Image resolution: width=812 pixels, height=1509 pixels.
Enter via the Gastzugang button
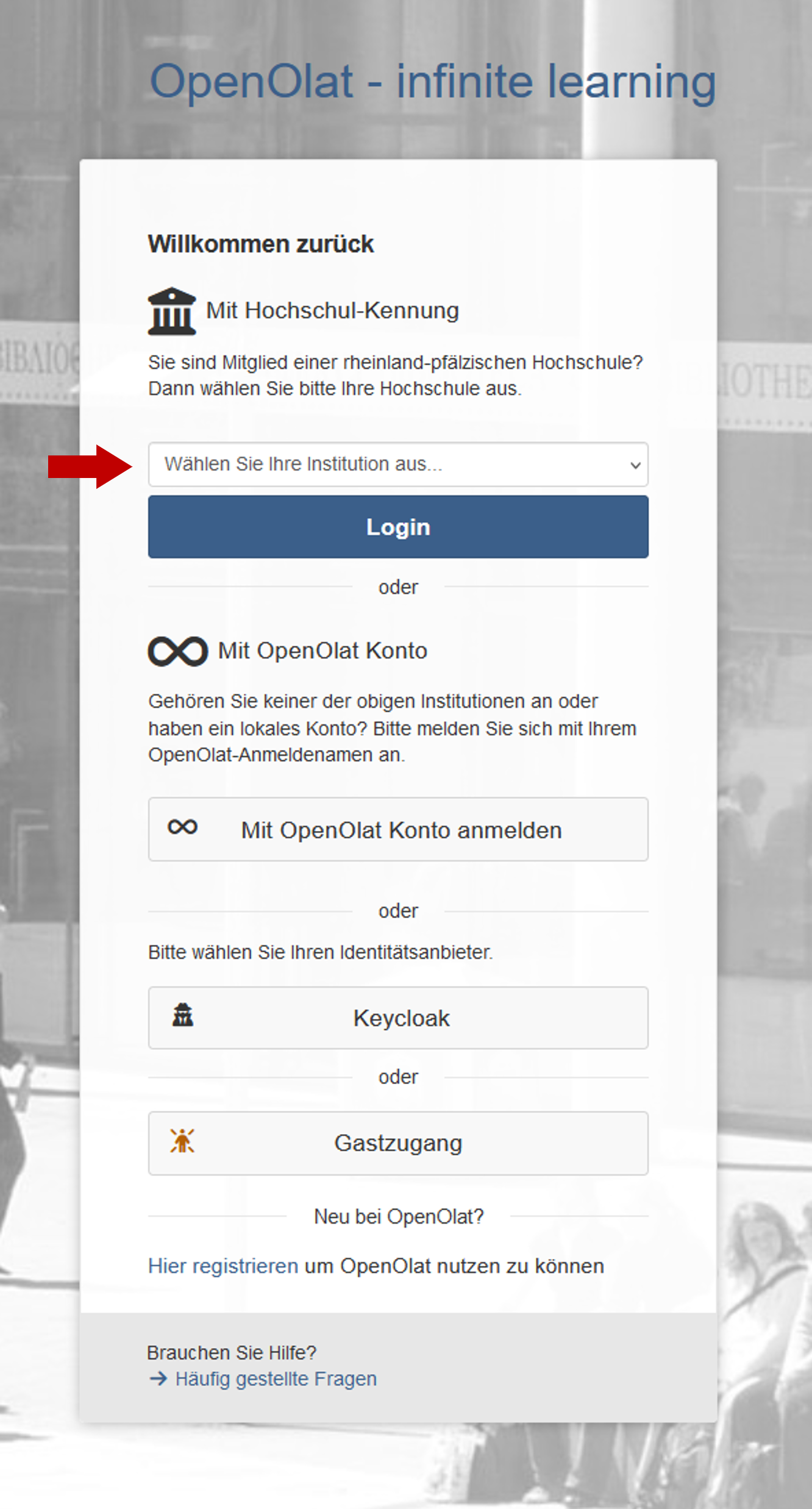click(398, 1143)
